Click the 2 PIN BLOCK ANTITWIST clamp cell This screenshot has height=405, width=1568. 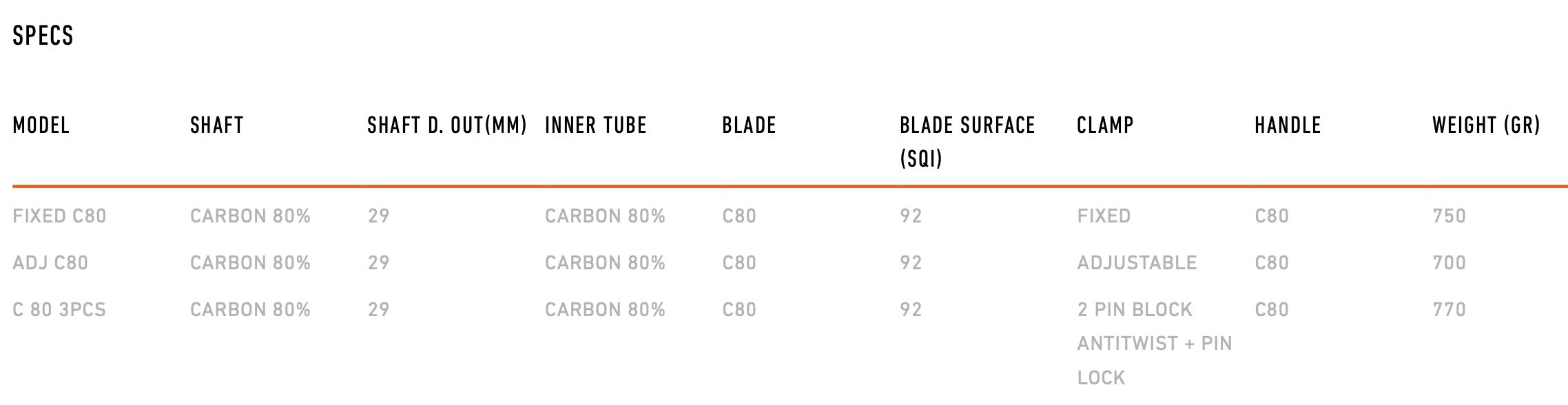[x=1155, y=343]
